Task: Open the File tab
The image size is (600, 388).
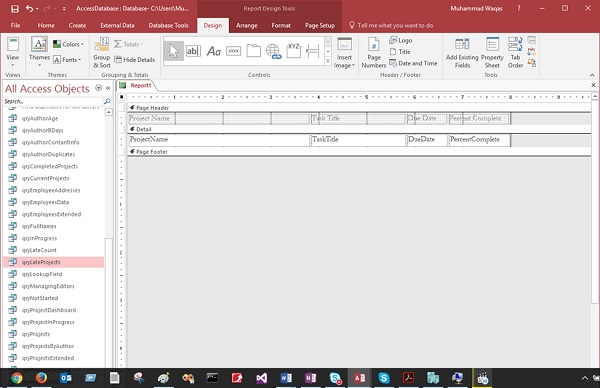Action: [15, 25]
